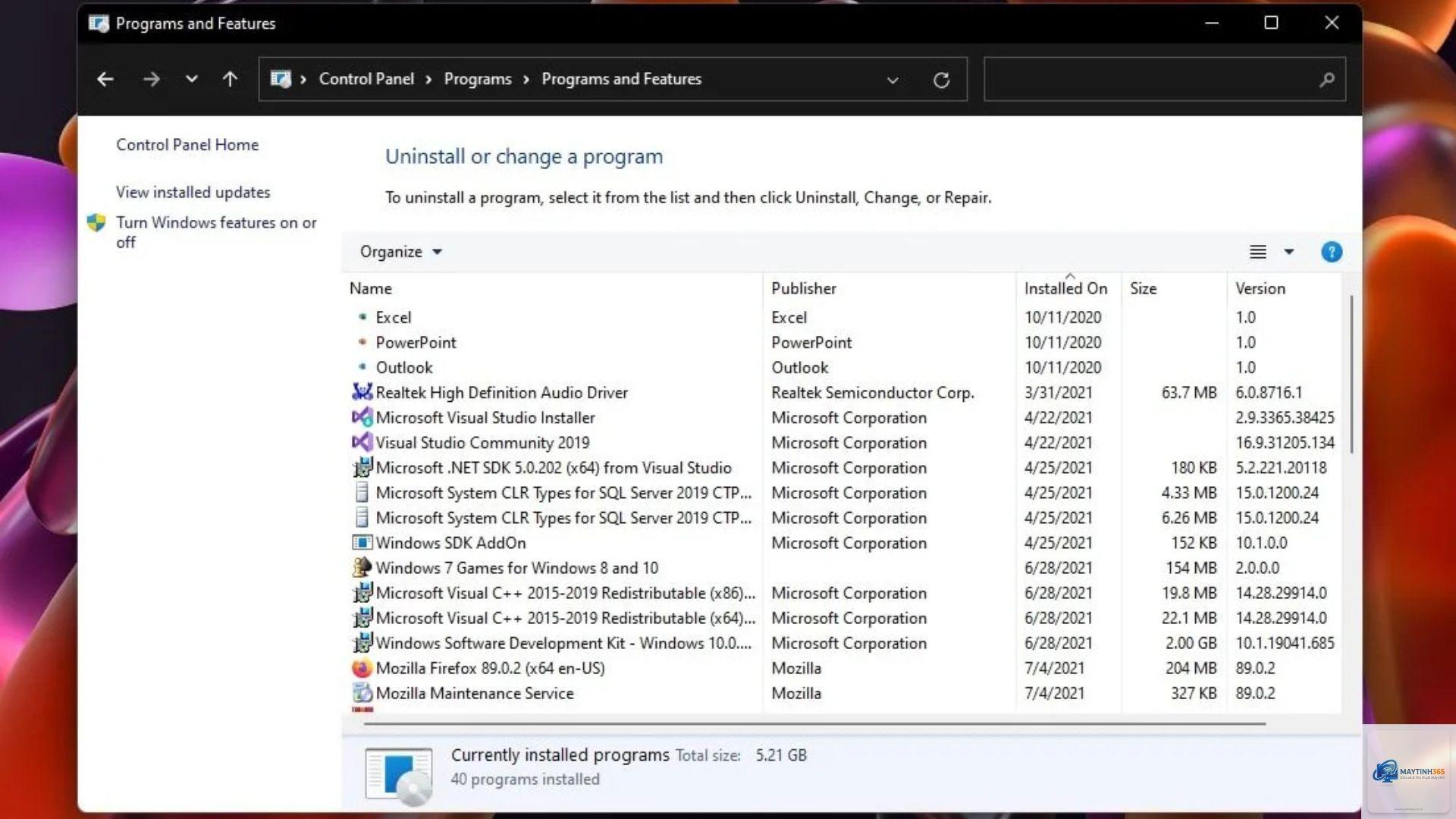Image resolution: width=1456 pixels, height=819 pixels.
Task: Open View installed updates
Action: tap(193, 193)
